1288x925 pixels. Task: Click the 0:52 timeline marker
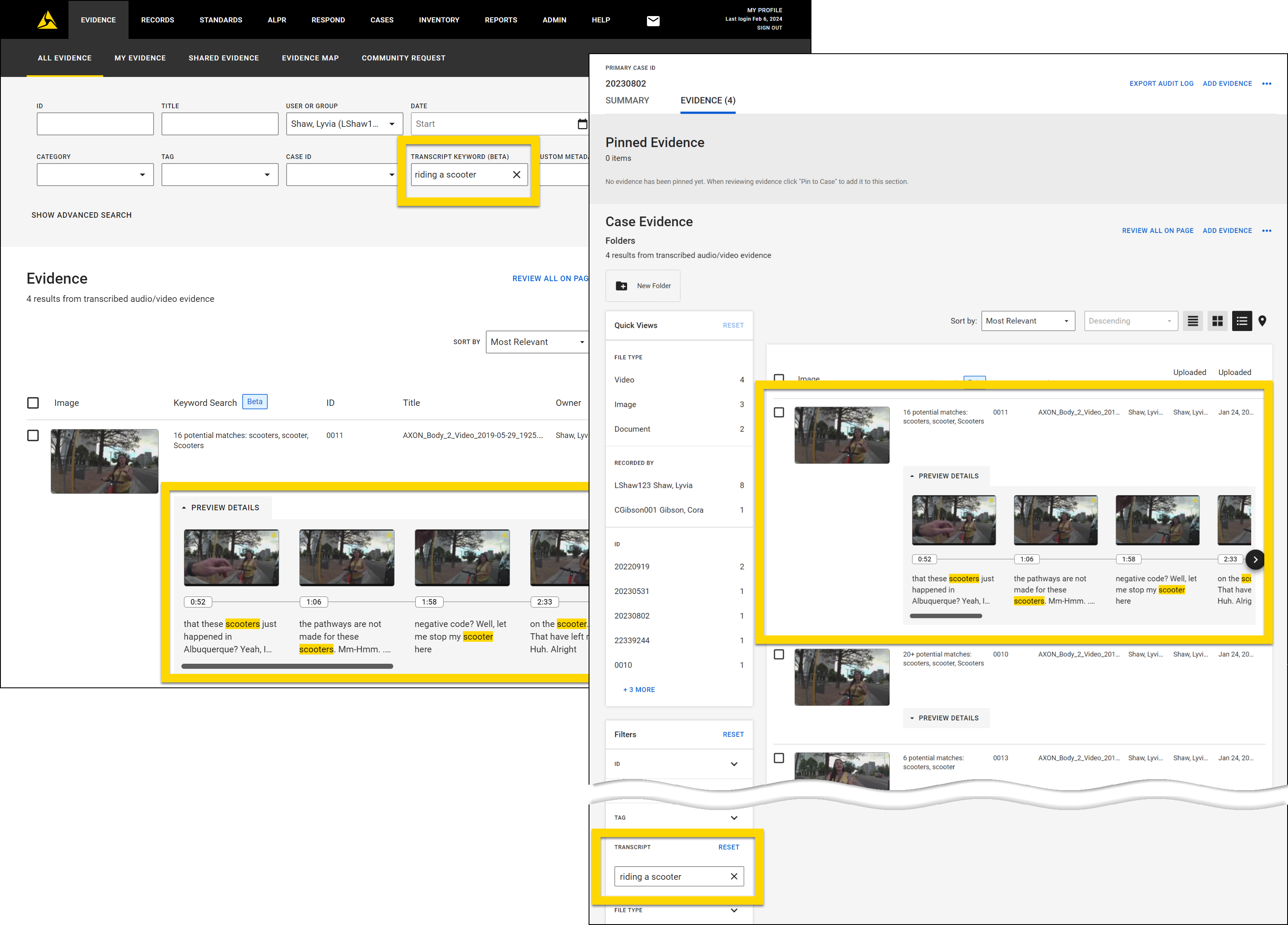197,602
